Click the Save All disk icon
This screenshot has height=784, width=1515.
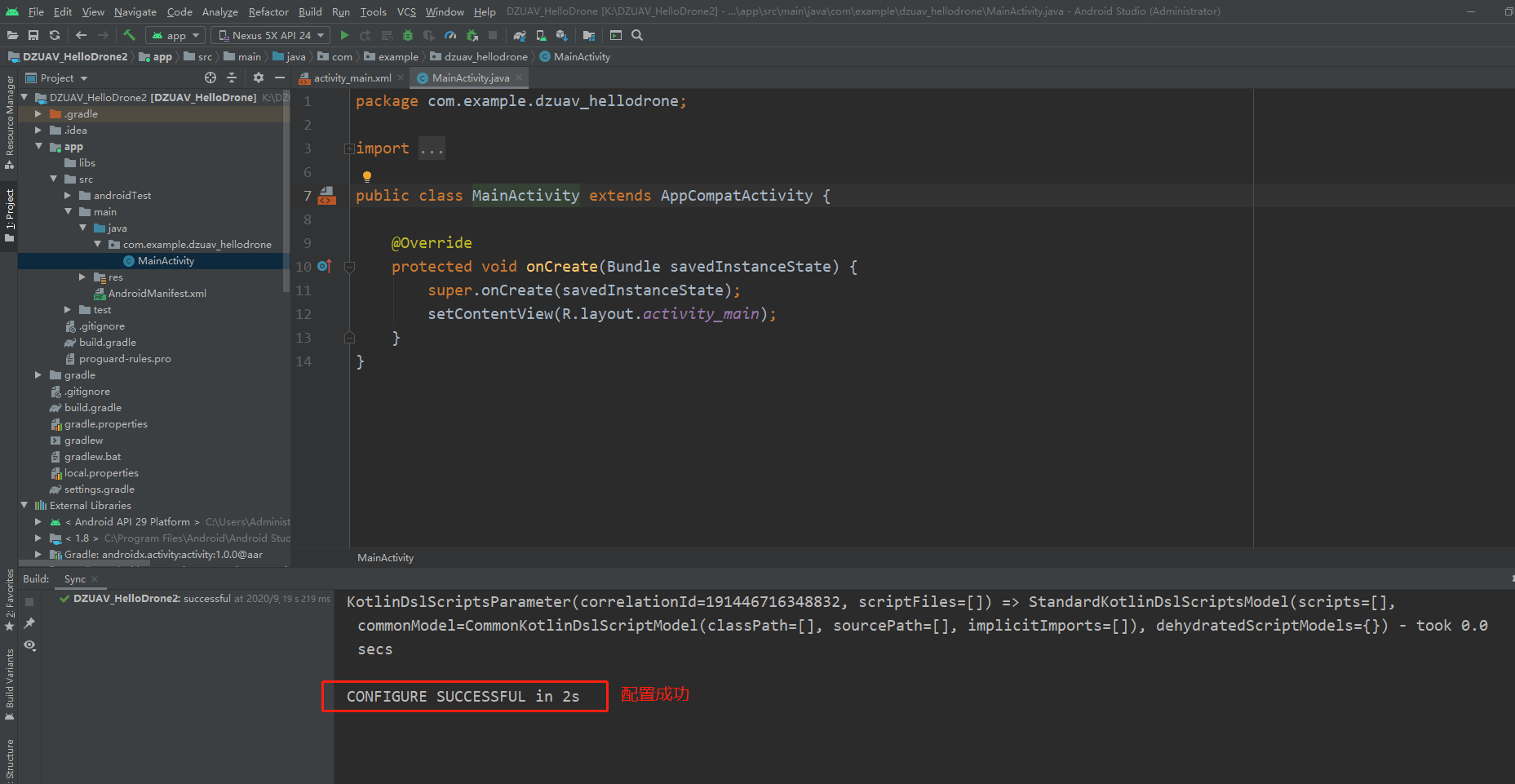click(x=33, y=35)
